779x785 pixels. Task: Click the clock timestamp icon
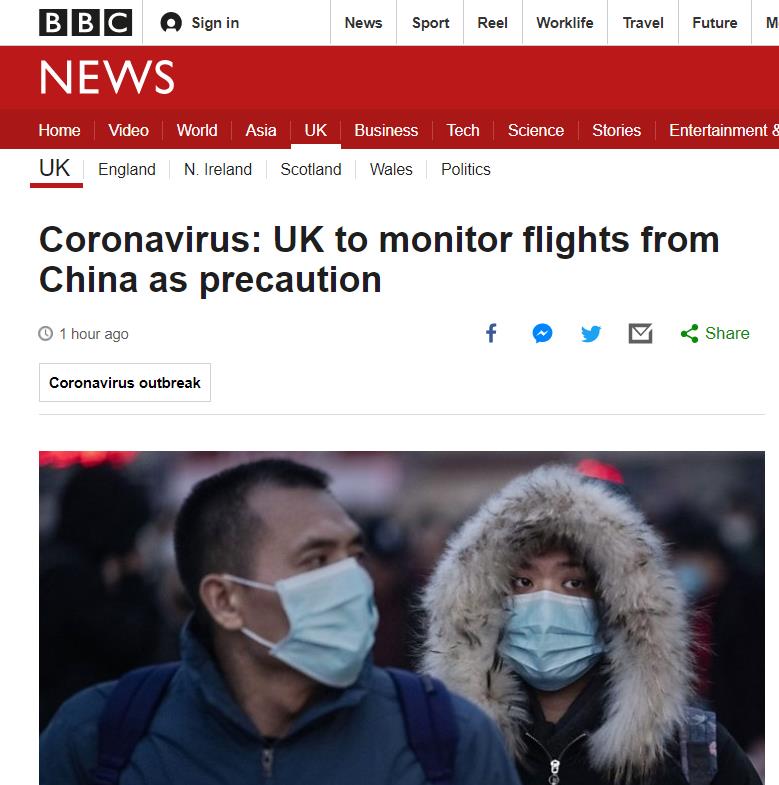pos(46,333)
